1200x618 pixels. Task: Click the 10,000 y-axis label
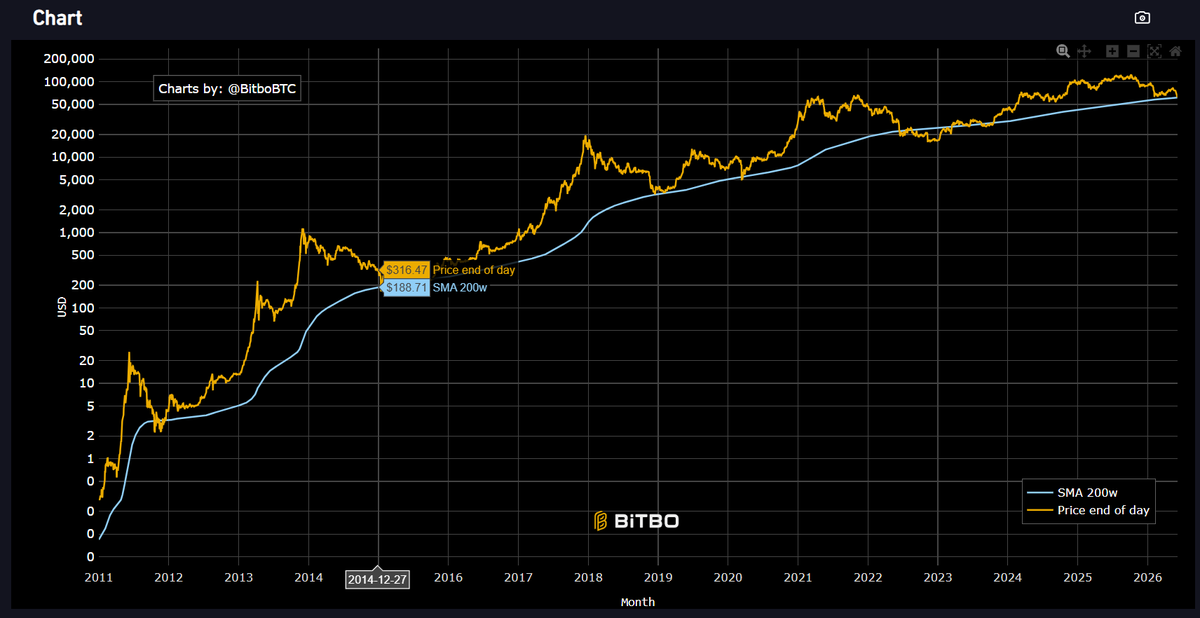pyautogui.click(x=73, y=157)
